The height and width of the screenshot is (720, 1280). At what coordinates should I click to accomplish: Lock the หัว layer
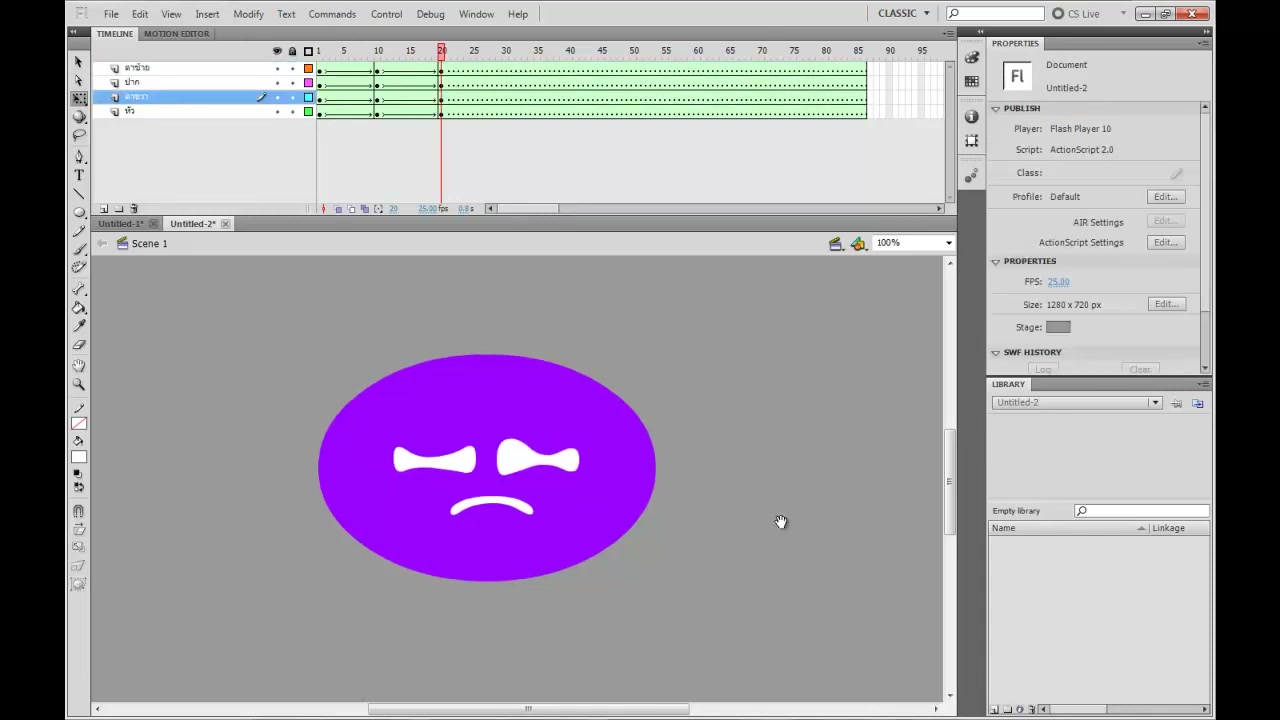point(292,111)
